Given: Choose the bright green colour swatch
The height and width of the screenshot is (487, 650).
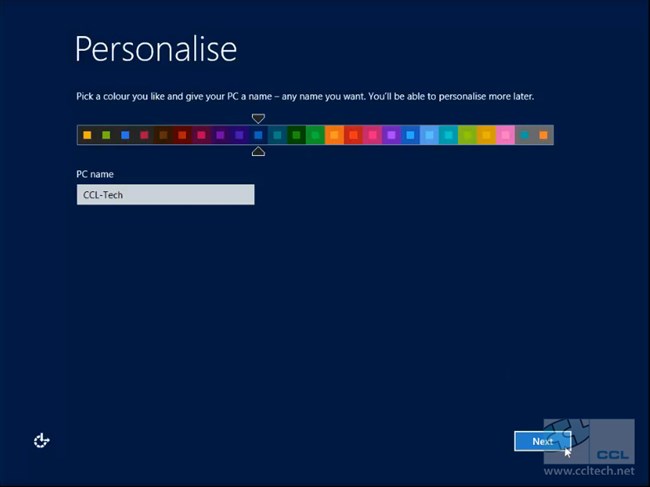Looking at the screenshot, I should (315, 135).
